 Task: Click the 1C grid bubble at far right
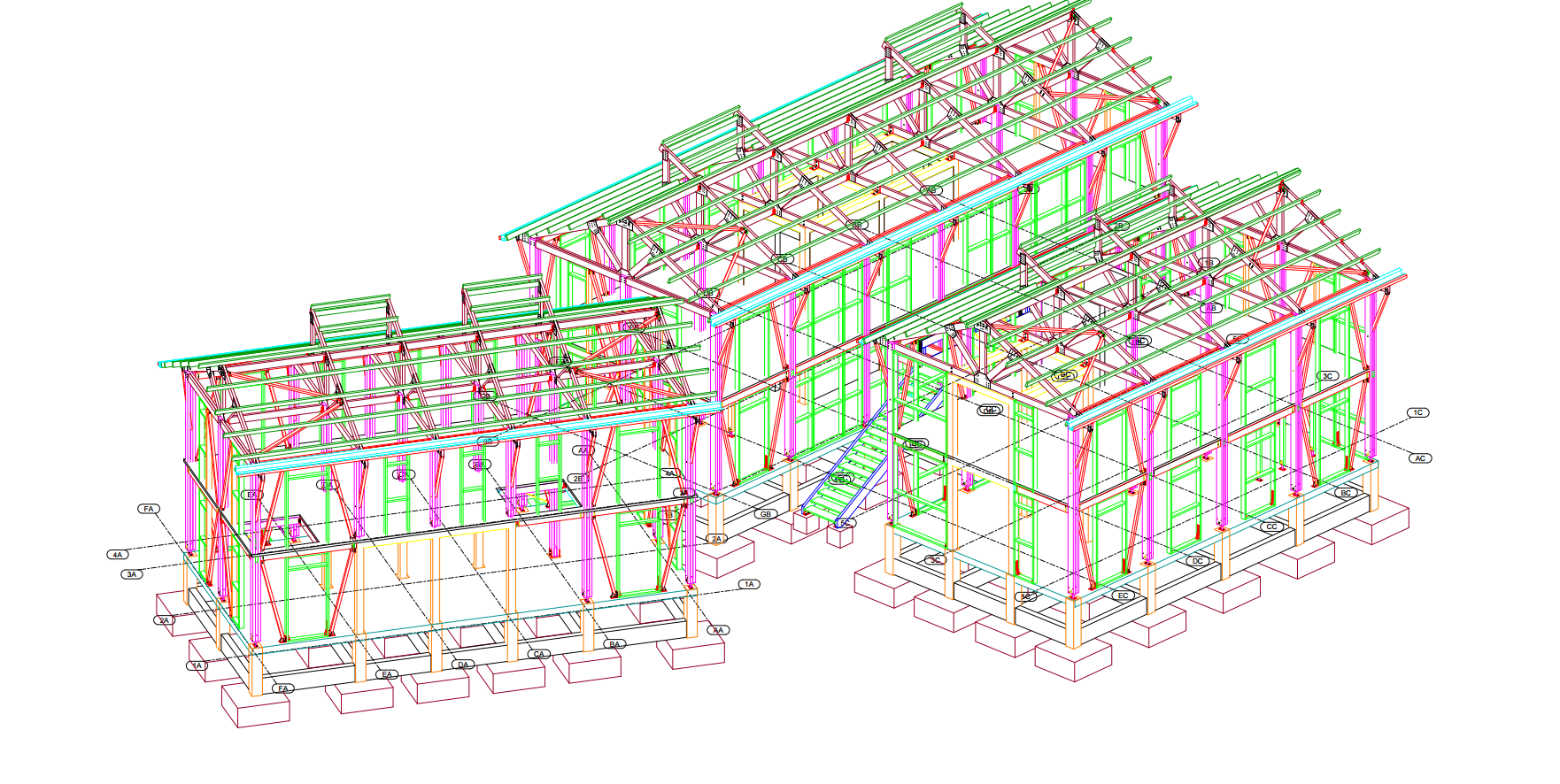tap(1417, 412)
